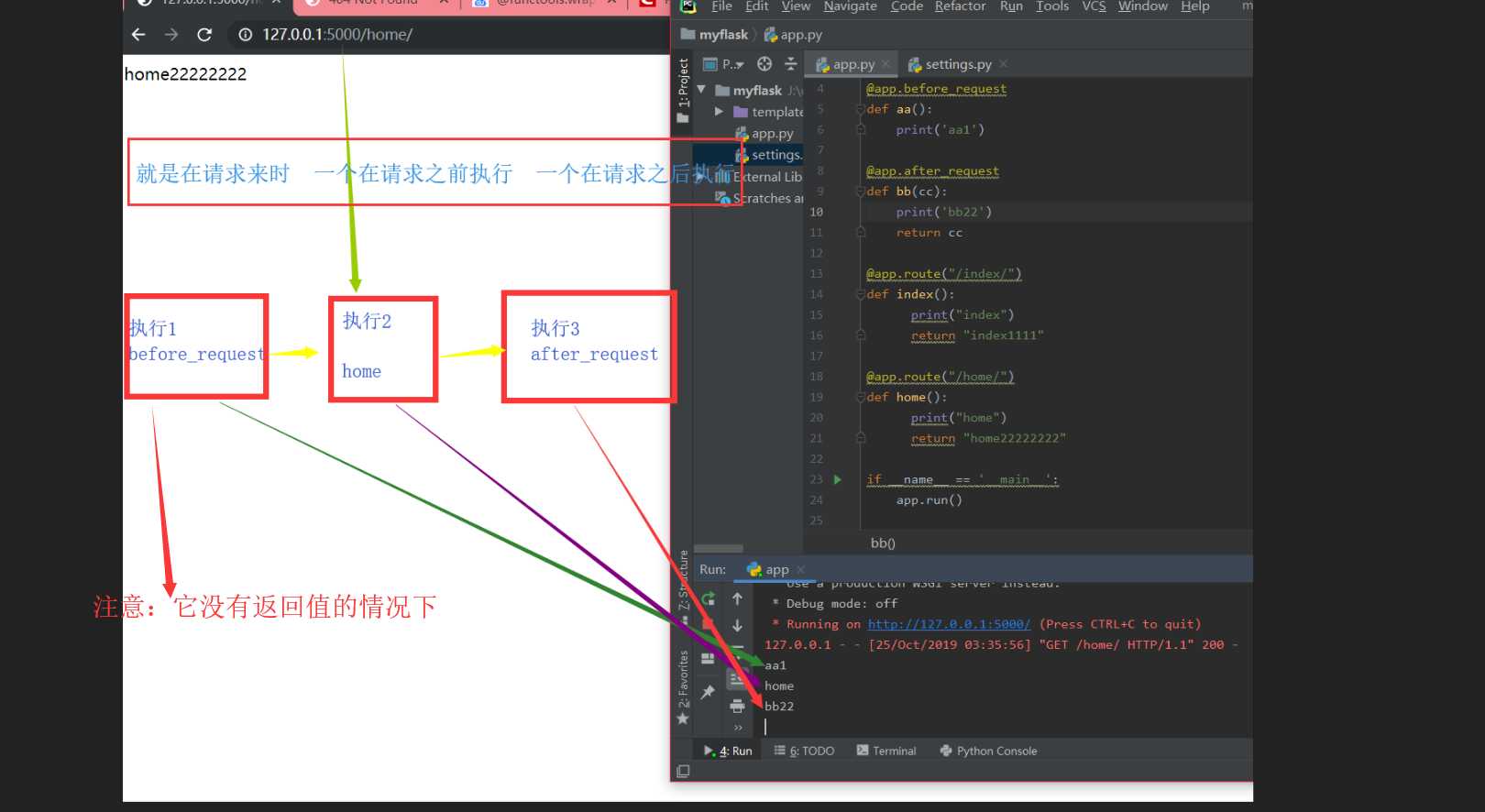Fold the def home() function at line 19

point(861,397)
